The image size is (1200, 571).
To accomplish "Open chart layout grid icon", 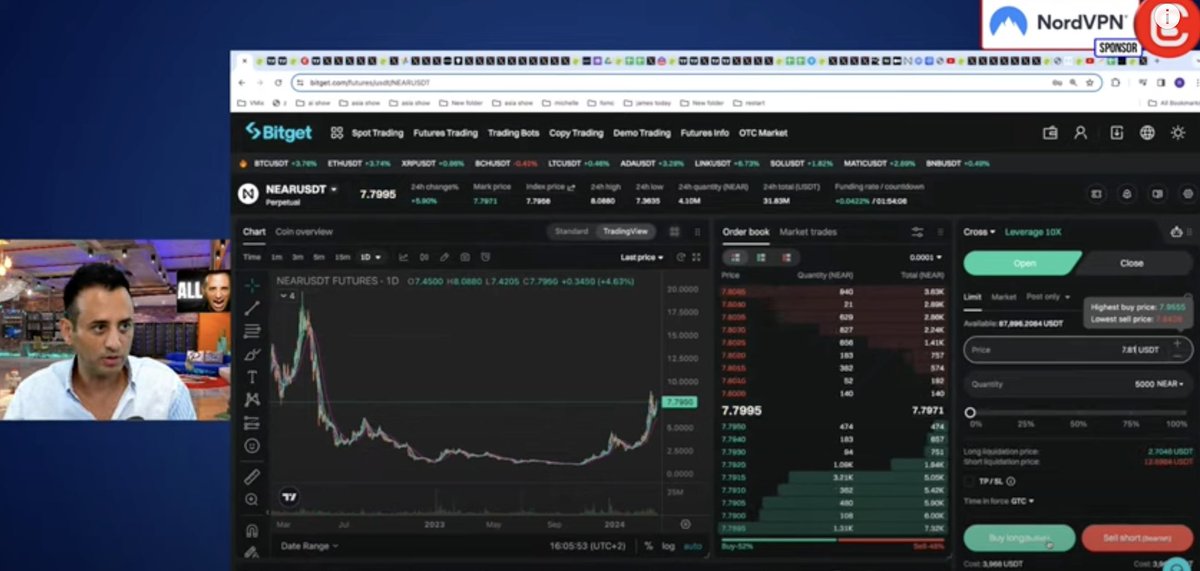I will (674, 231).
